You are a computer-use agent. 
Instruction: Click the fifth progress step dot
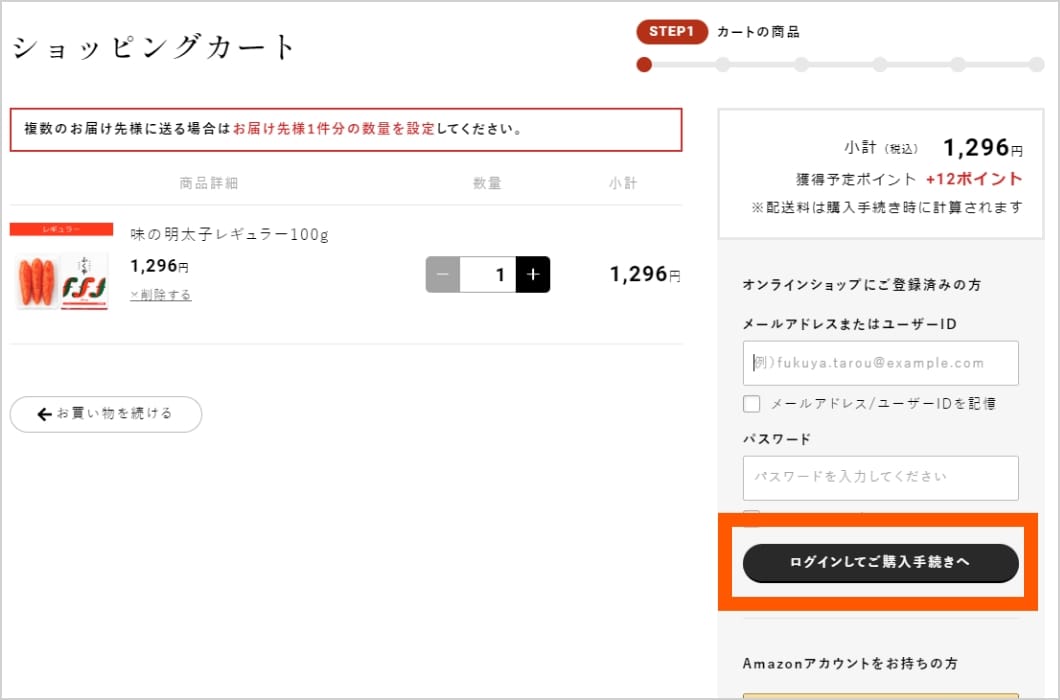[x=958, y=65]
